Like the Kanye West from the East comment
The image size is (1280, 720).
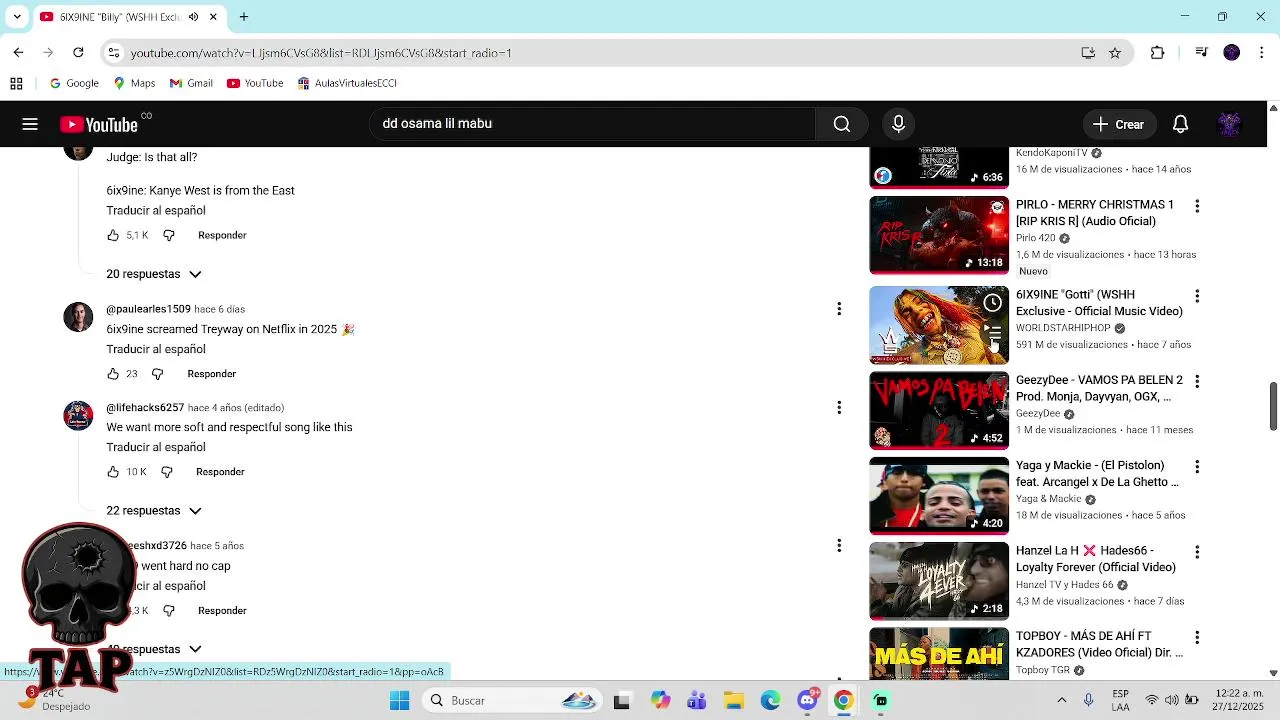113,235
